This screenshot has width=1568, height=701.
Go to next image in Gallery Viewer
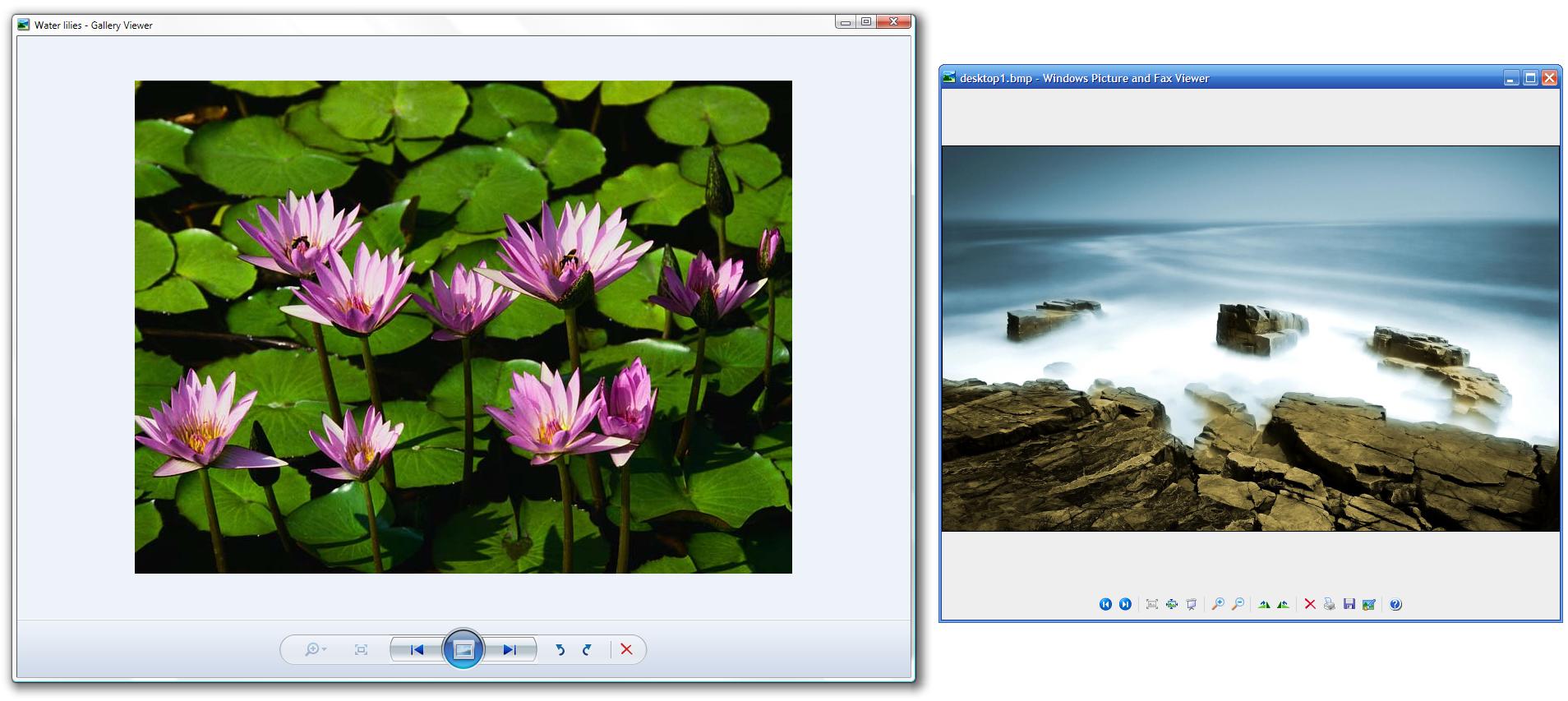(x=510, y=649)
